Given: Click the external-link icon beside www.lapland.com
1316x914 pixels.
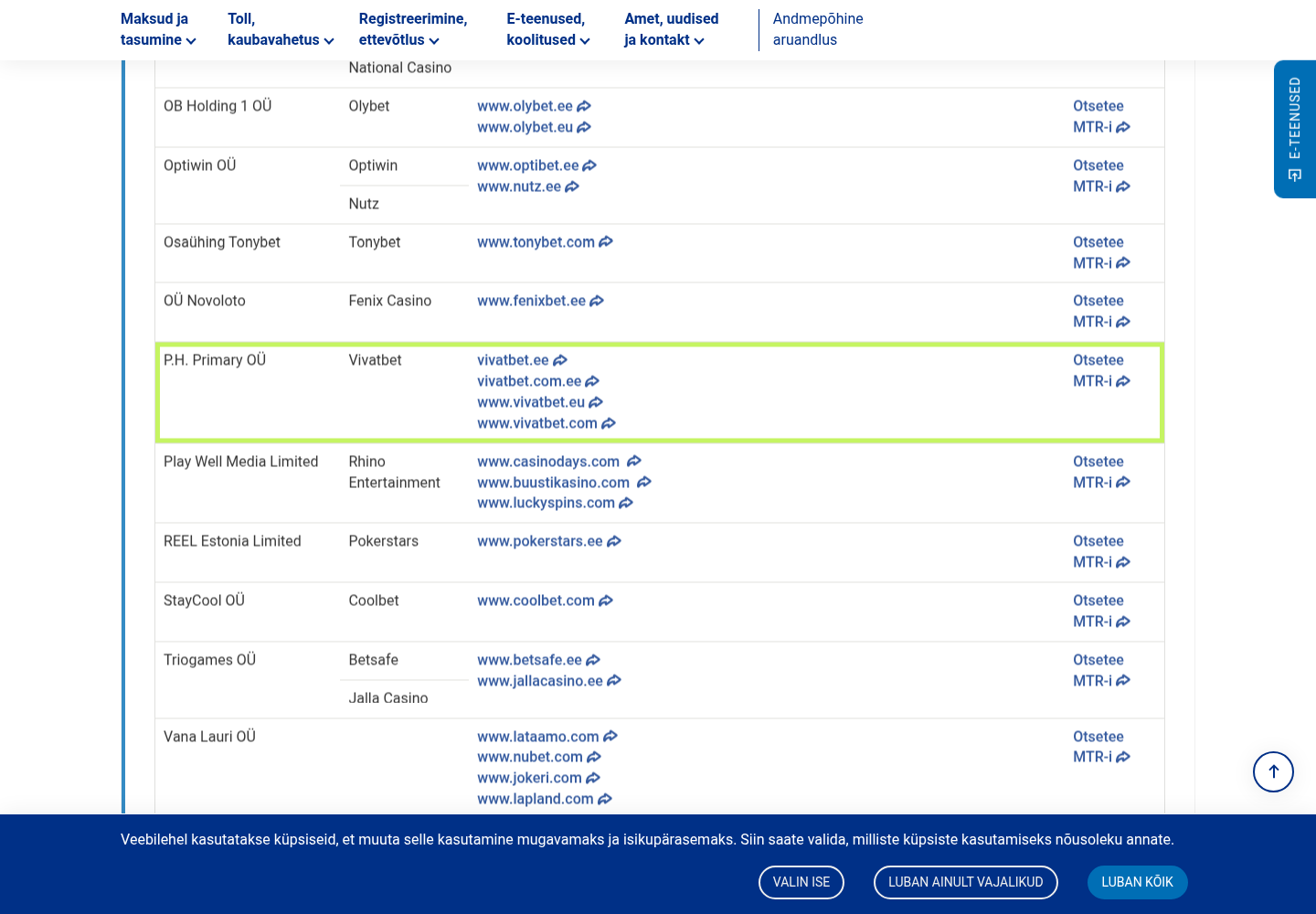Looking at the screenshot, I should (x=605, y=799).
